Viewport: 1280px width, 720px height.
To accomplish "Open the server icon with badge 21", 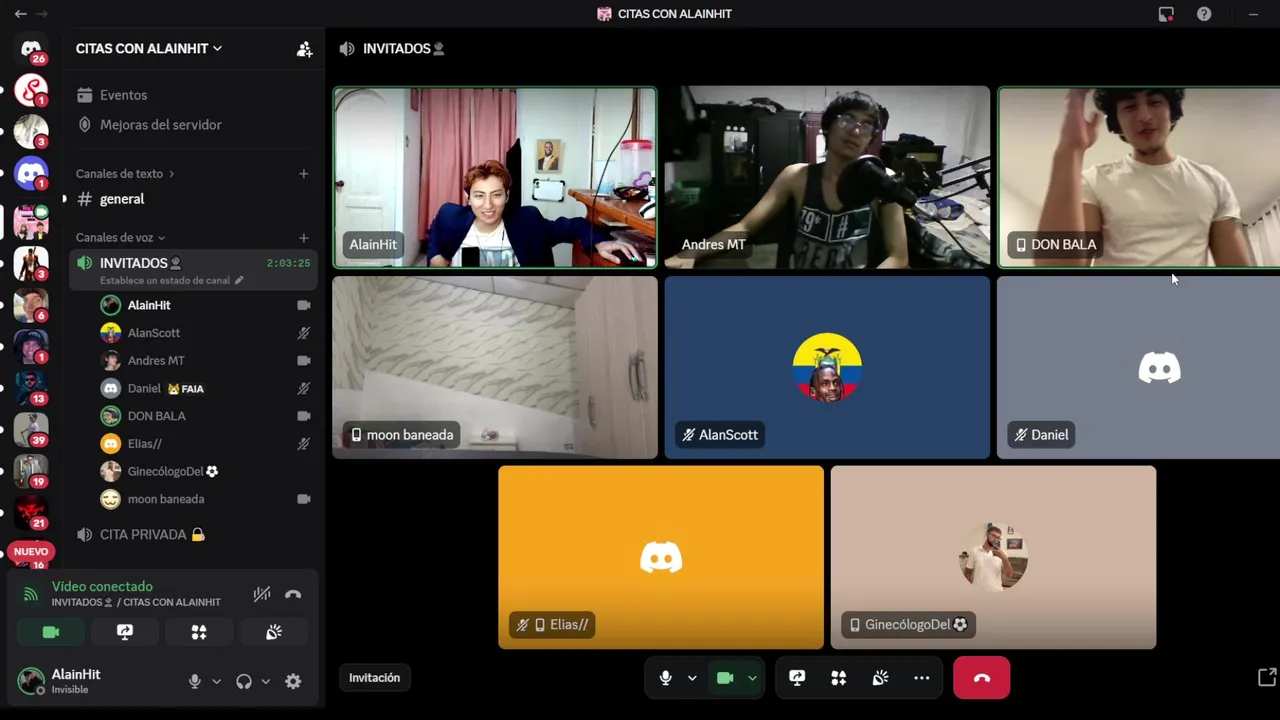I will pyautogui.click(x=31, y=512).
